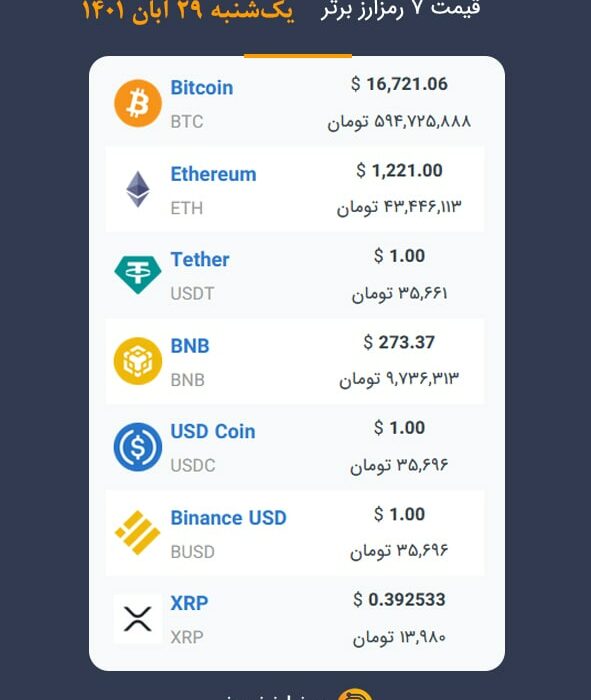Click the BNB price $ 273.37
Screen dimensions: 591x700
tap(400, 342)
